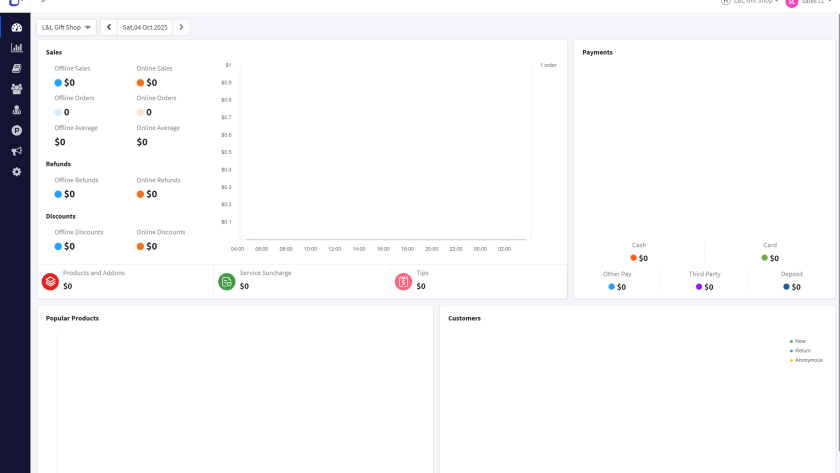Expand the L&L Gift Shop store dropdown
This screenshot has height=473, width=840.
[x=67, y=27]
